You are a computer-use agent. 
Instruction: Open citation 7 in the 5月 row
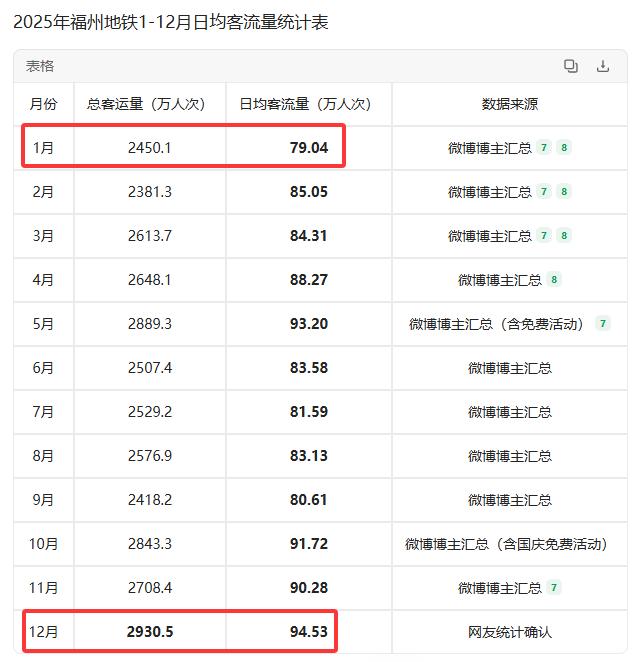pyautogui.click(x=603, y=323)
